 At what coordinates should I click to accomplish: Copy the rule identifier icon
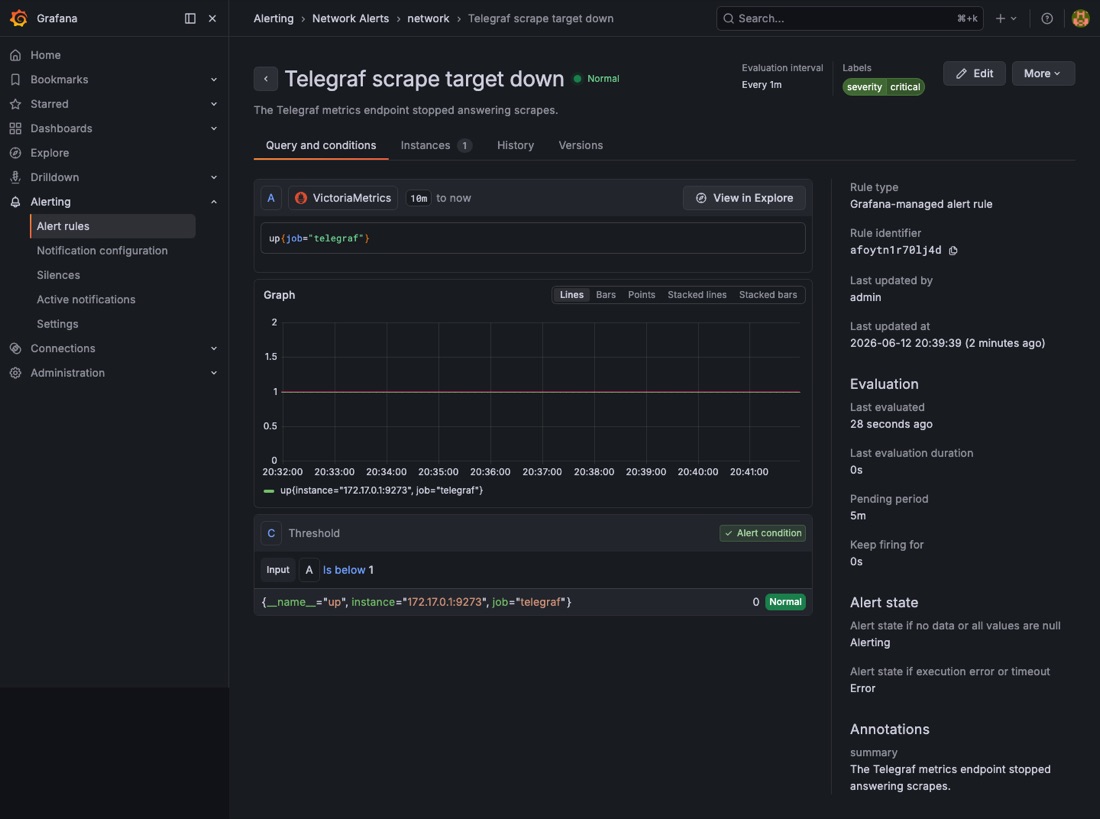[x=953, y=251]
